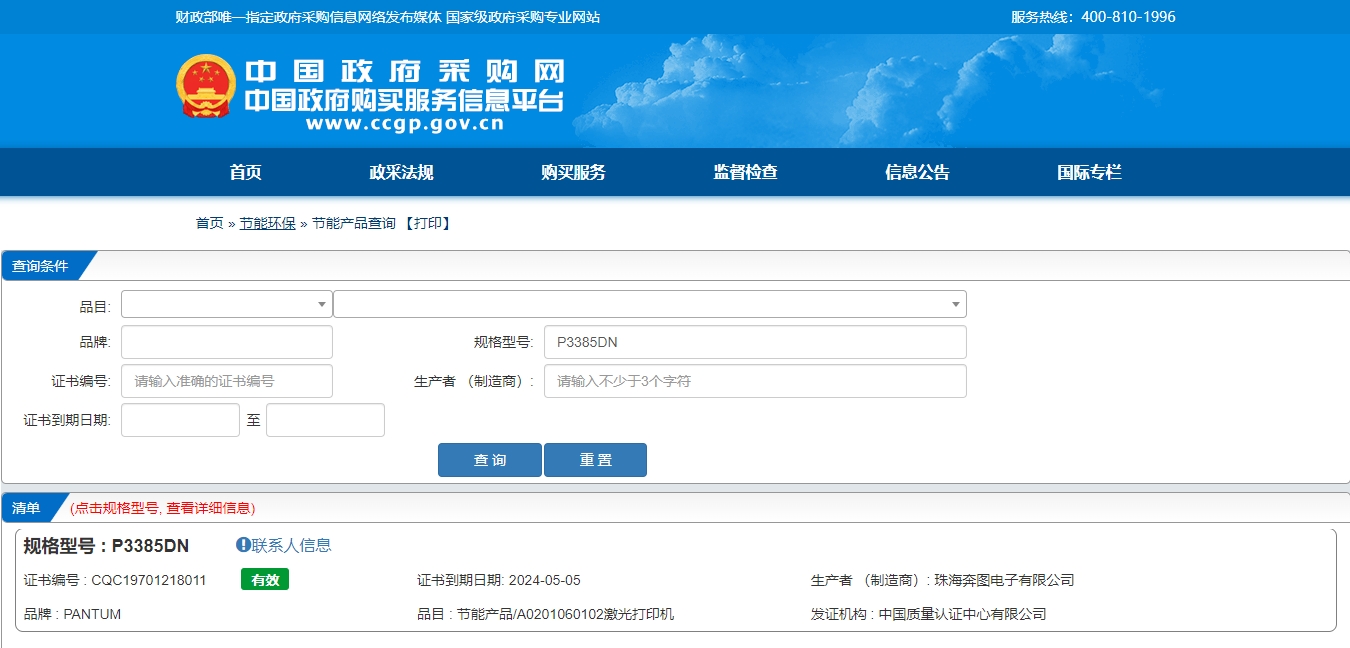The height and width of the screenshot is (648, 1350).
Task: Click the 生产者(制造商) manufacturer input field
Action: pyautogui.click(x=755, y=381)
